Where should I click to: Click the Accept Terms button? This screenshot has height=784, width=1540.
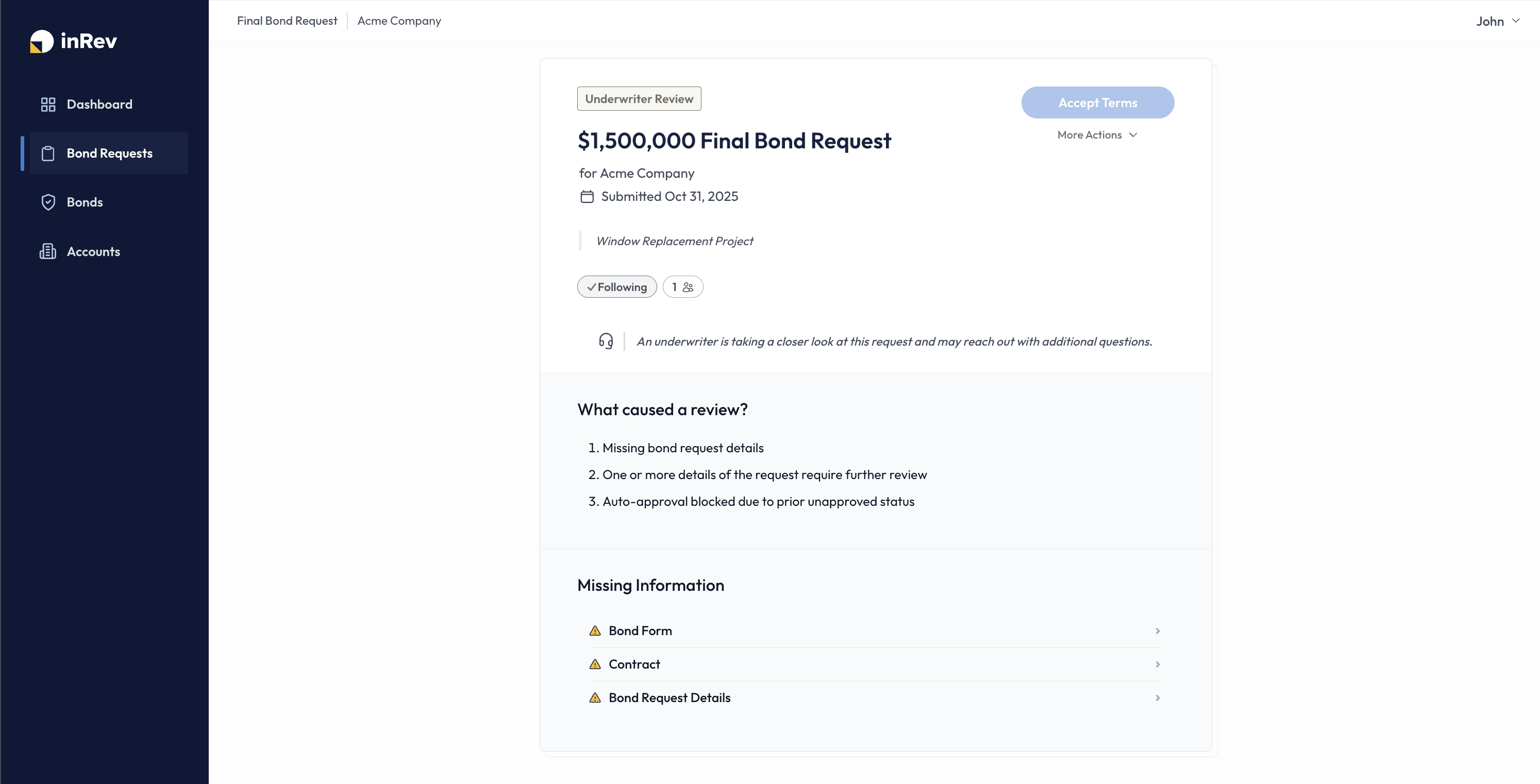(x=1097, y=102)
